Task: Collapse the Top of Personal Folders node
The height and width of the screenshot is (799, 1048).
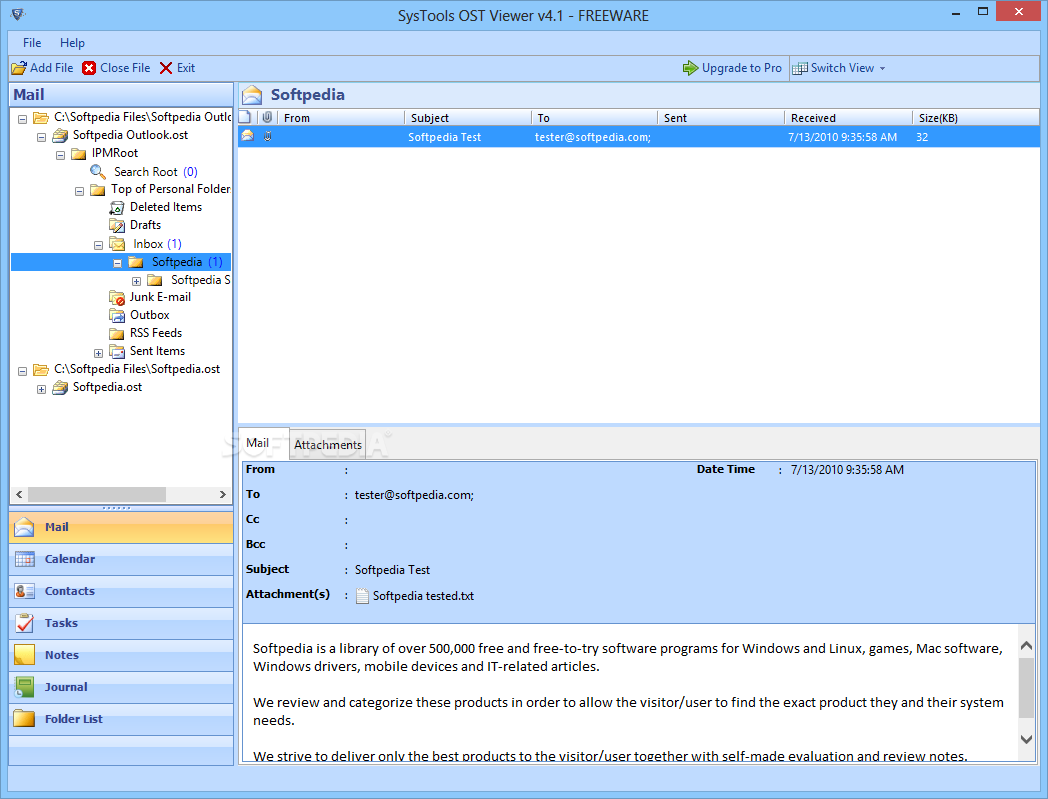Action: [80, 191]
